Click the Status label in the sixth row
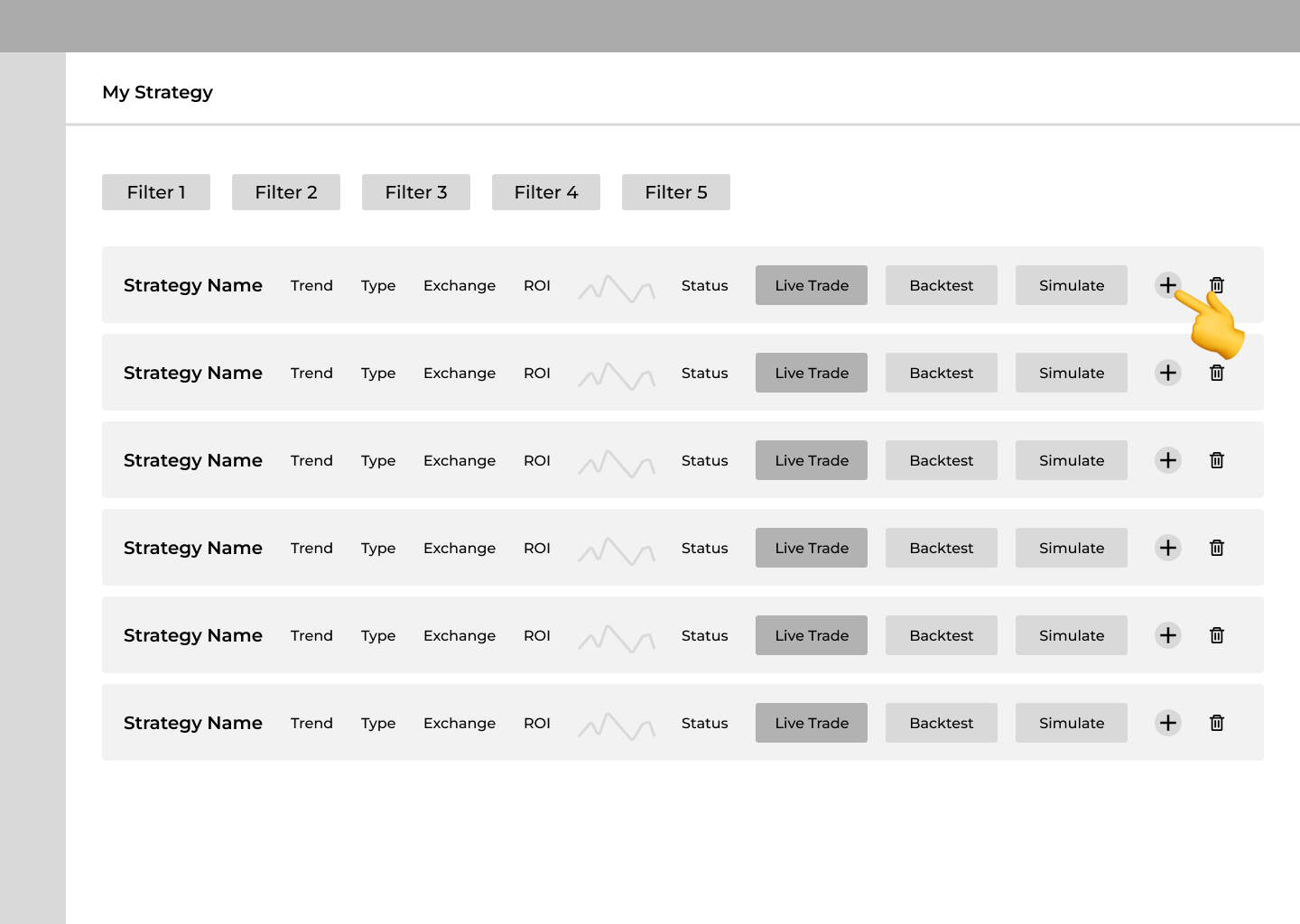This screenshot has height=924, width=1300. click(x=704, y=723)
